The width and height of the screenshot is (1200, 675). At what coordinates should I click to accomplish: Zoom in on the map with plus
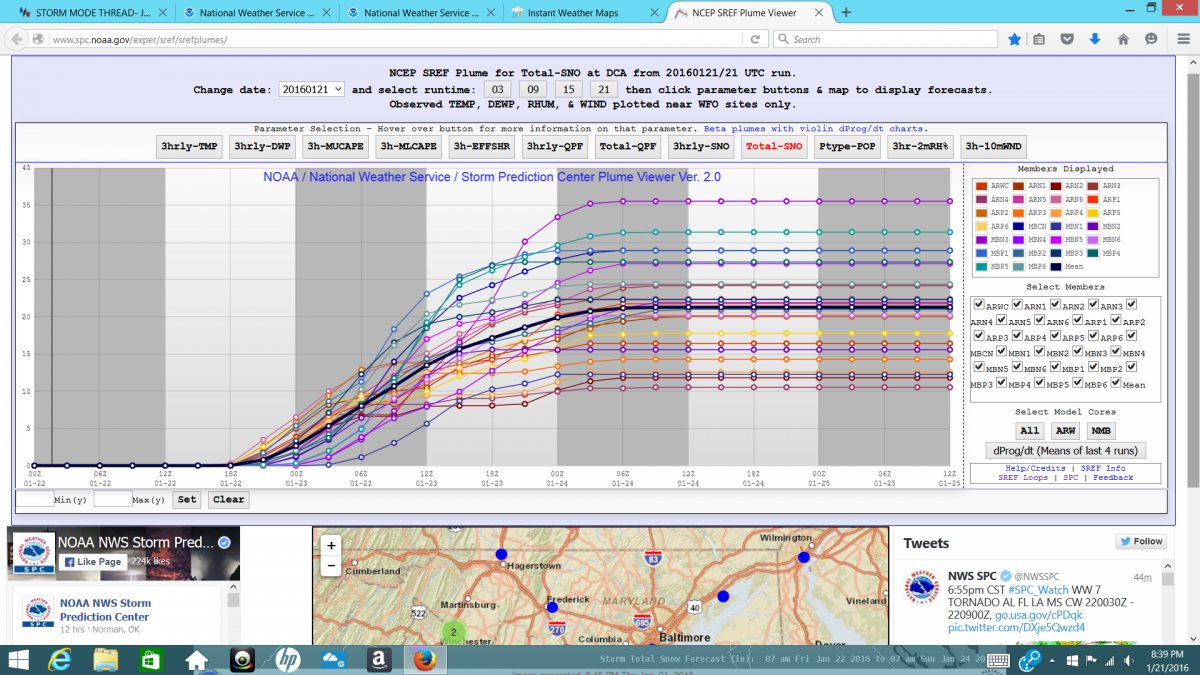(331, 546)
